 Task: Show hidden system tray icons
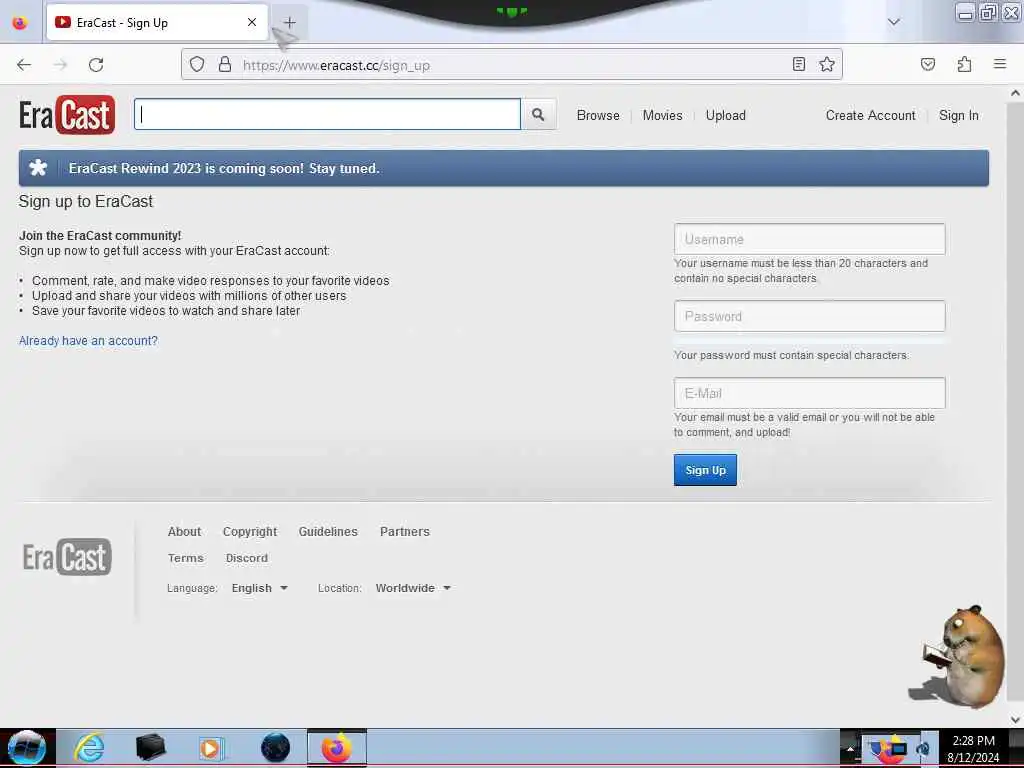click(x=850, y=749)
